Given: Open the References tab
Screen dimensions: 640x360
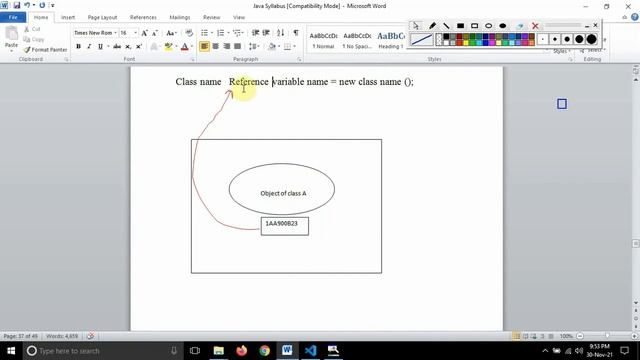Looking at the screenshot, I should point(143,17).
